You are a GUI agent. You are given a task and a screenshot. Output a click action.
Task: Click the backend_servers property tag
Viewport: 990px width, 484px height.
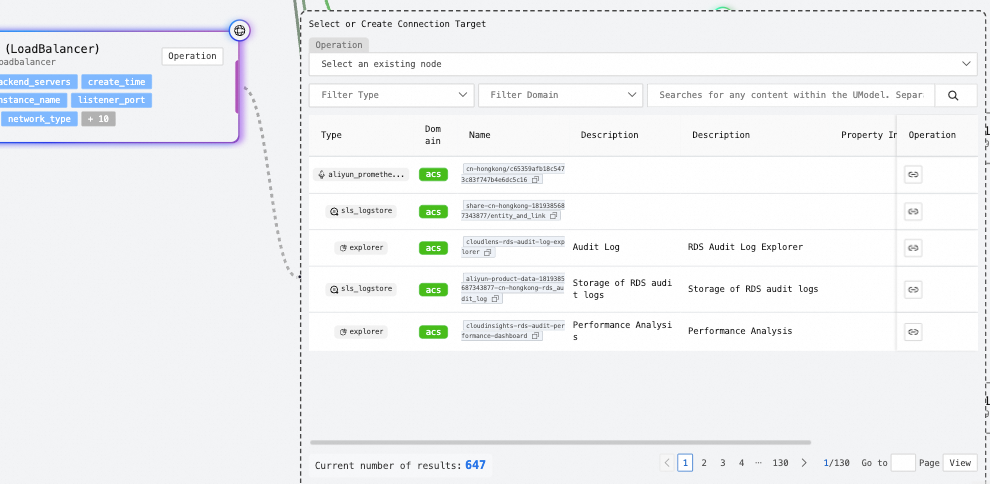(x=38, y=82)
